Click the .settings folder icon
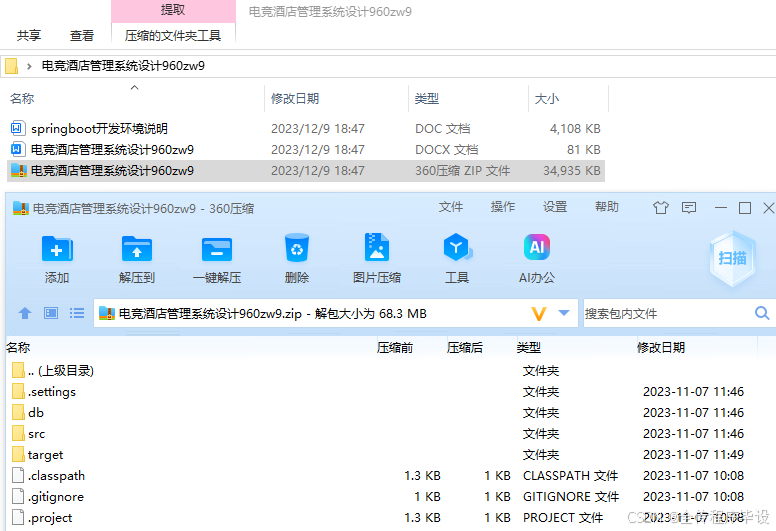Screen dimensions: 776x531 coord(18,391)
